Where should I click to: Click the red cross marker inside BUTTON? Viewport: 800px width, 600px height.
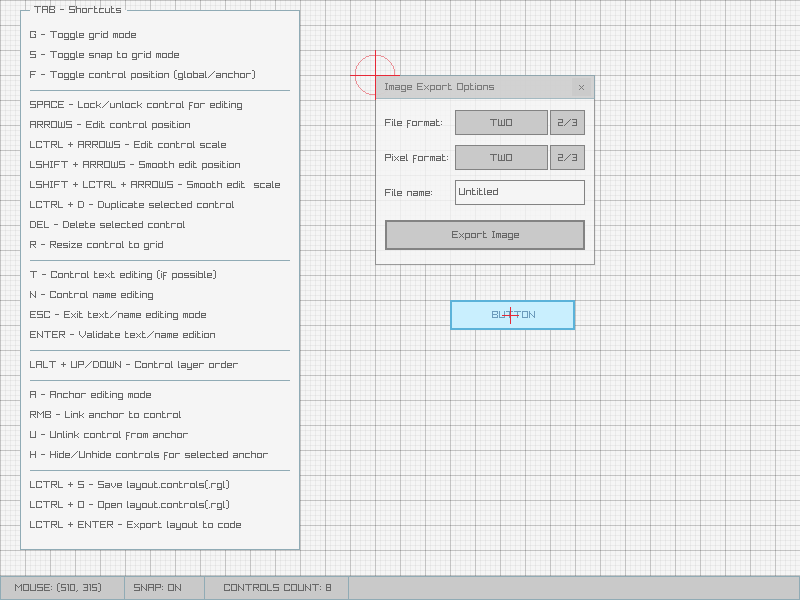510,314
